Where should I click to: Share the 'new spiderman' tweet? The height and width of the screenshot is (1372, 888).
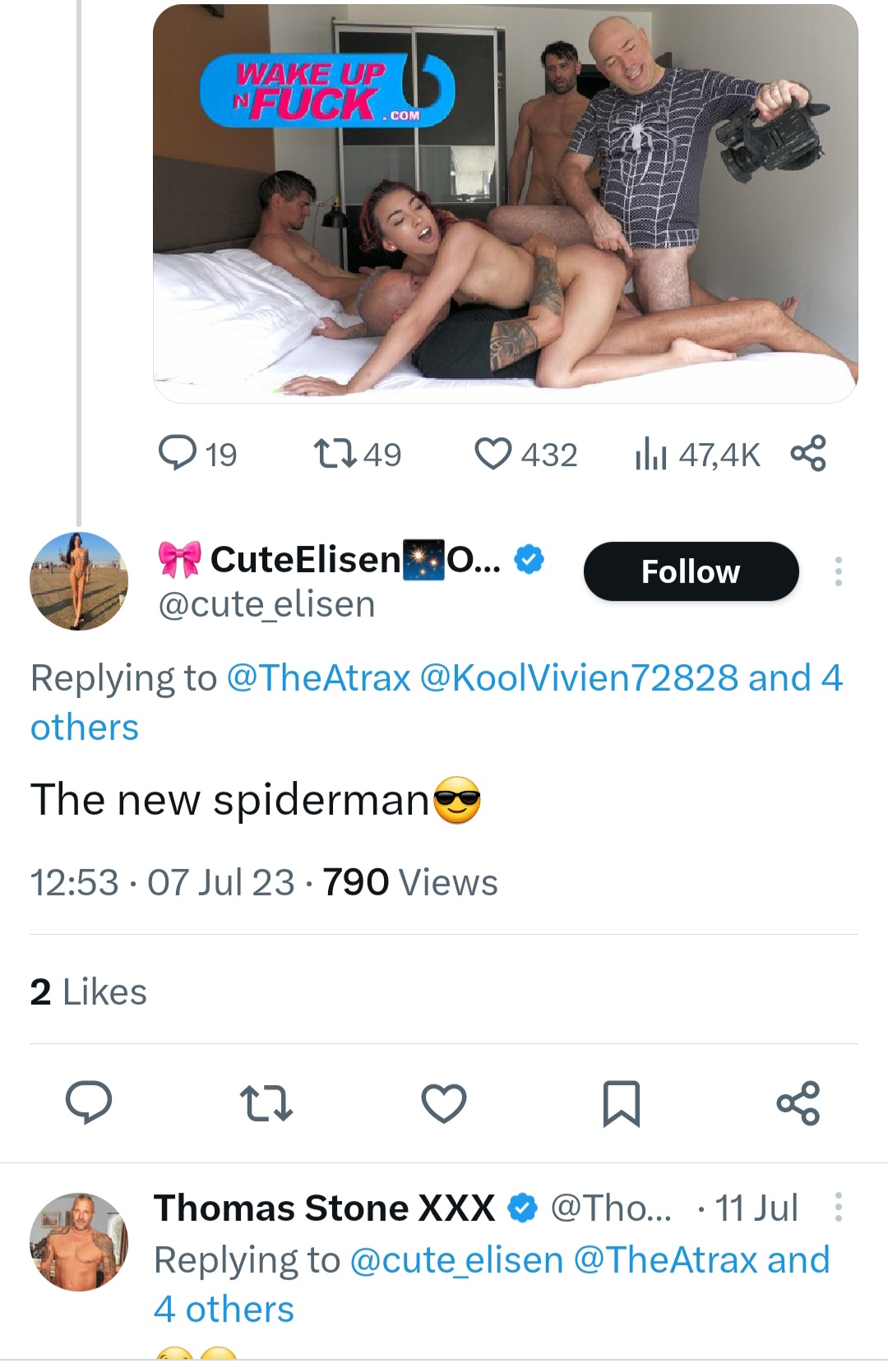tap(798, 1102)
